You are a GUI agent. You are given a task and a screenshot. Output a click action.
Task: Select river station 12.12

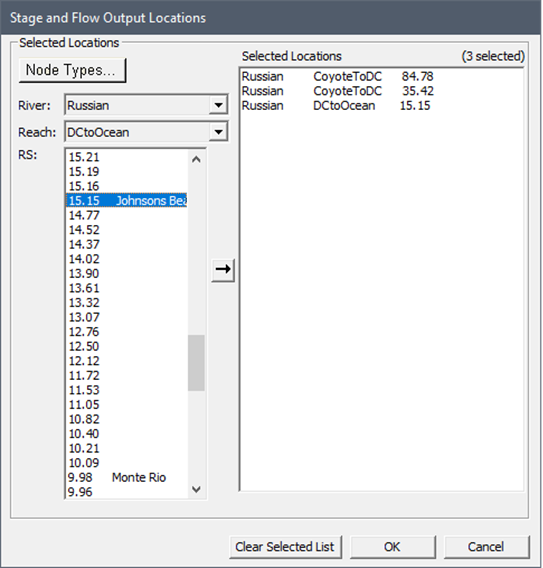pos(127,361)
